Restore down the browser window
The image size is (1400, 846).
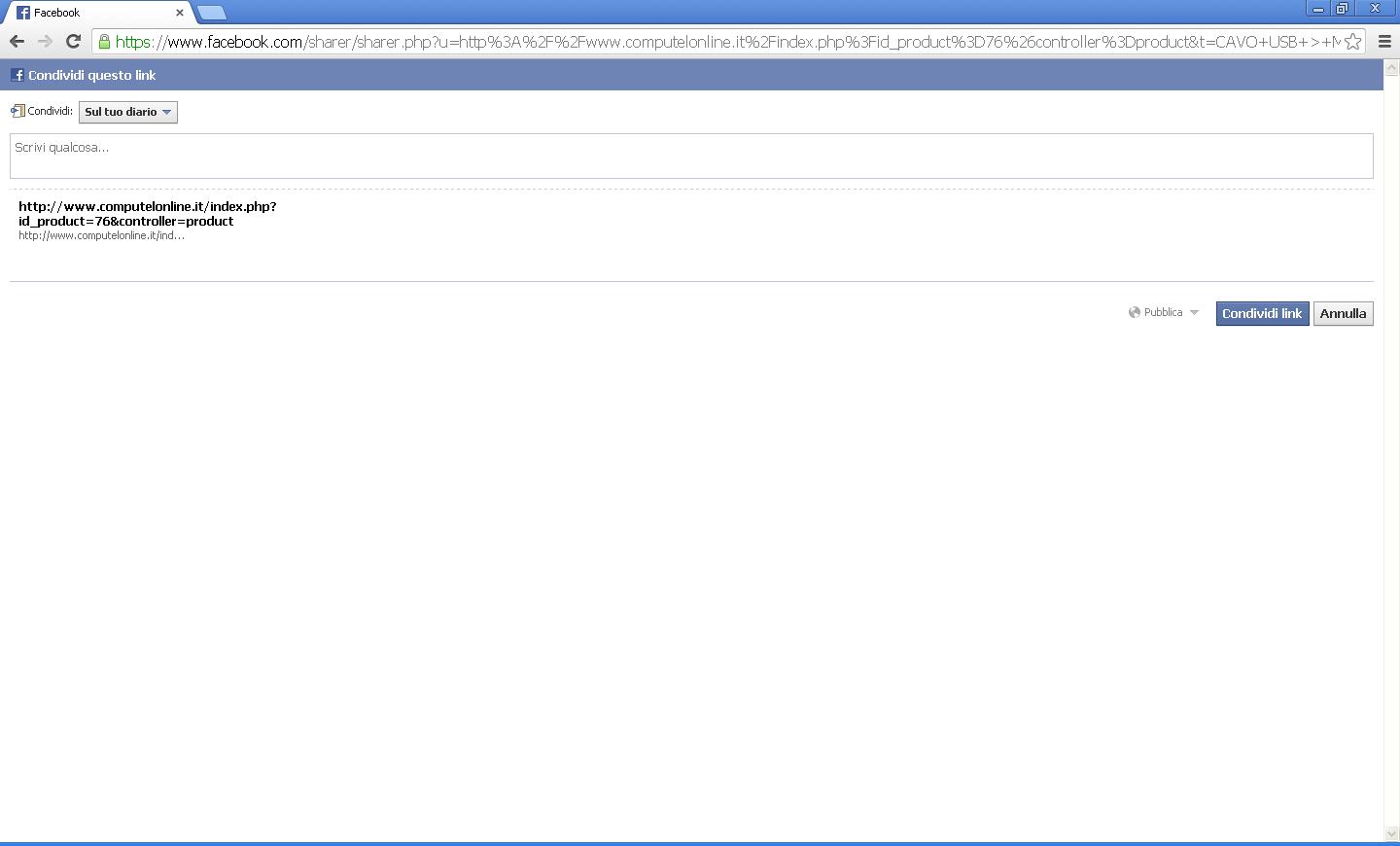click(x=1343, y=9)
